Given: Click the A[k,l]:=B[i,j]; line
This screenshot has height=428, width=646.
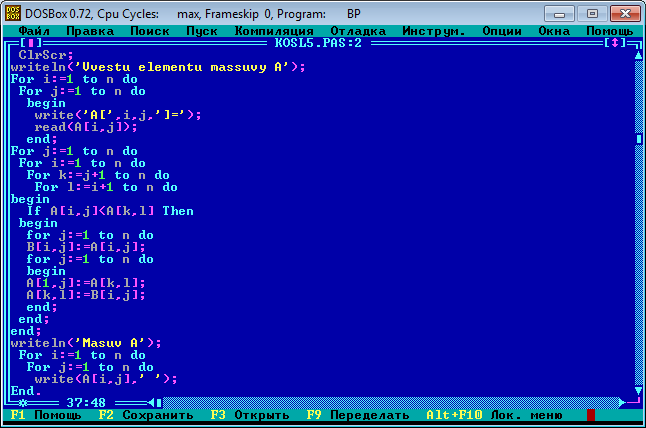Looking at the screenshot, I should click(86, 295).
